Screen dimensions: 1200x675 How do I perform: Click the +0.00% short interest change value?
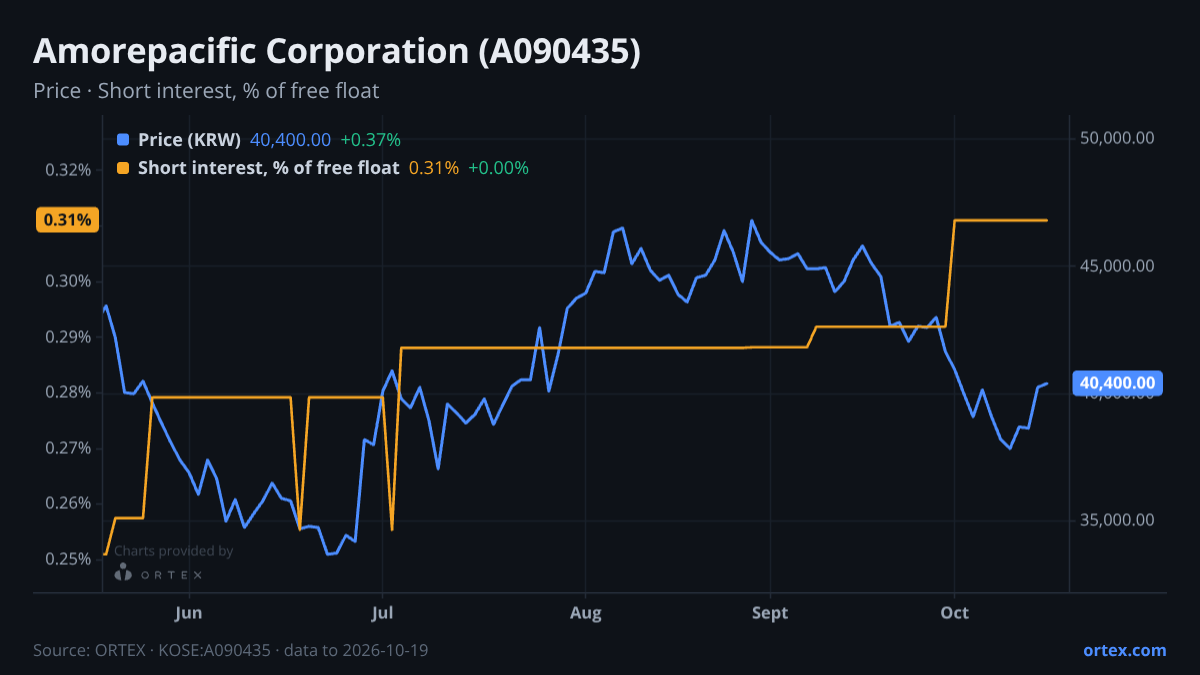498,168
